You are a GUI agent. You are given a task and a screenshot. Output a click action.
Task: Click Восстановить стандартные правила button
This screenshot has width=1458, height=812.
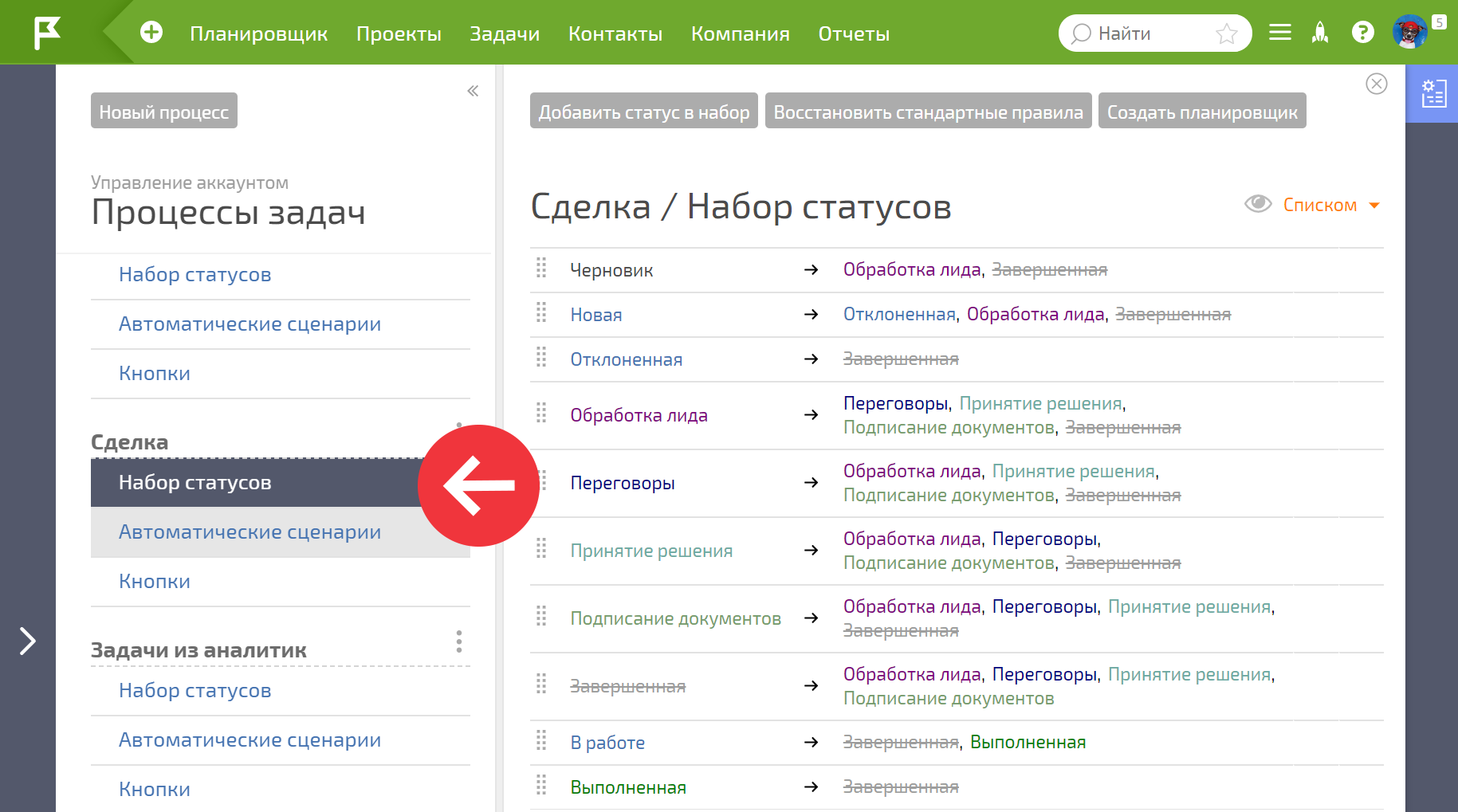pyautogui.click(x=929, y=111)
